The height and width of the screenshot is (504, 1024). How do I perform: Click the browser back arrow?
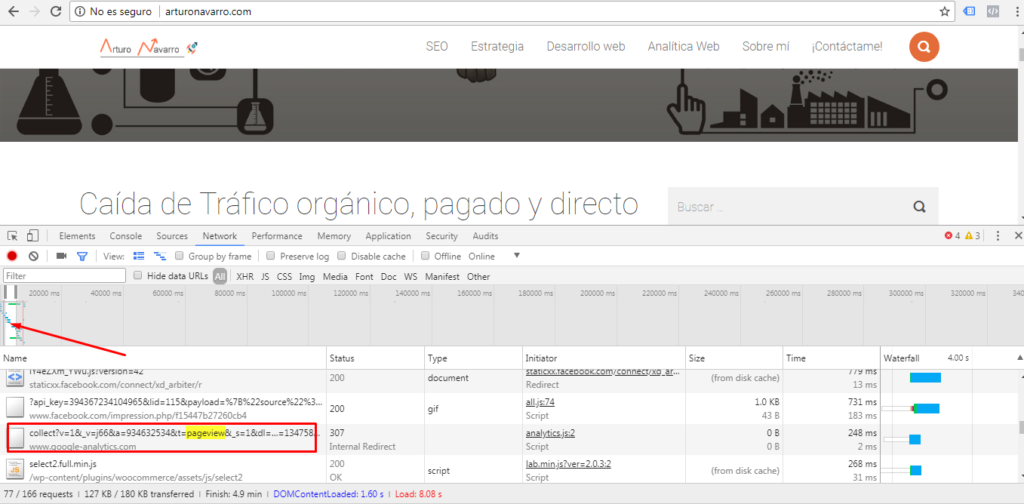click(13, 11)
